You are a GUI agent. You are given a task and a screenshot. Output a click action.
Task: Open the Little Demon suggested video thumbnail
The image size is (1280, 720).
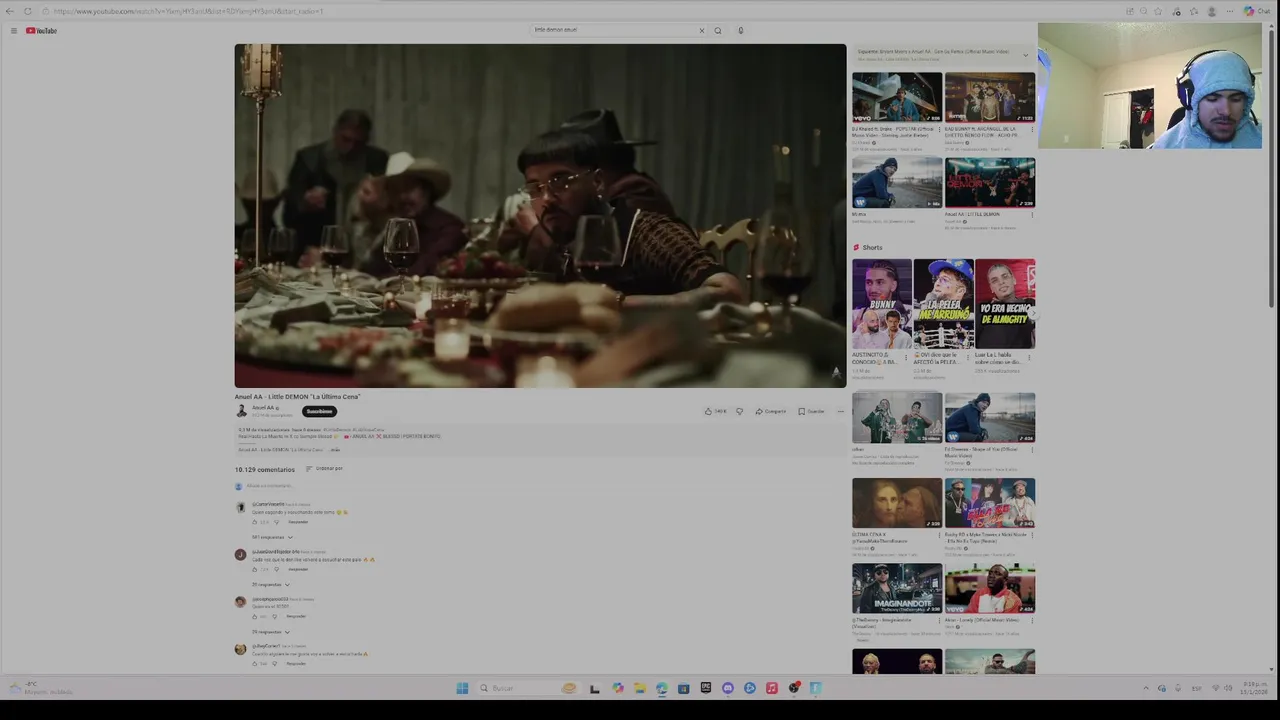[990, 183]
